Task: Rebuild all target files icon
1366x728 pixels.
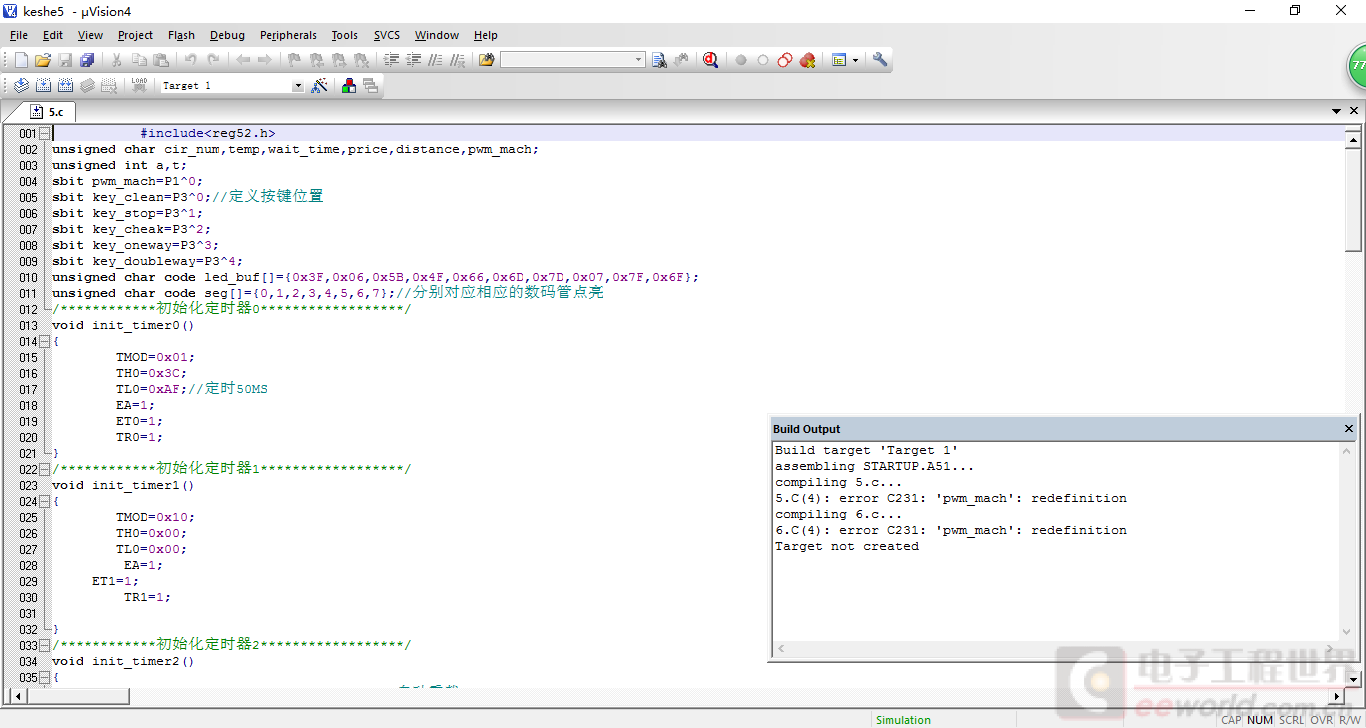Action: 65,86
